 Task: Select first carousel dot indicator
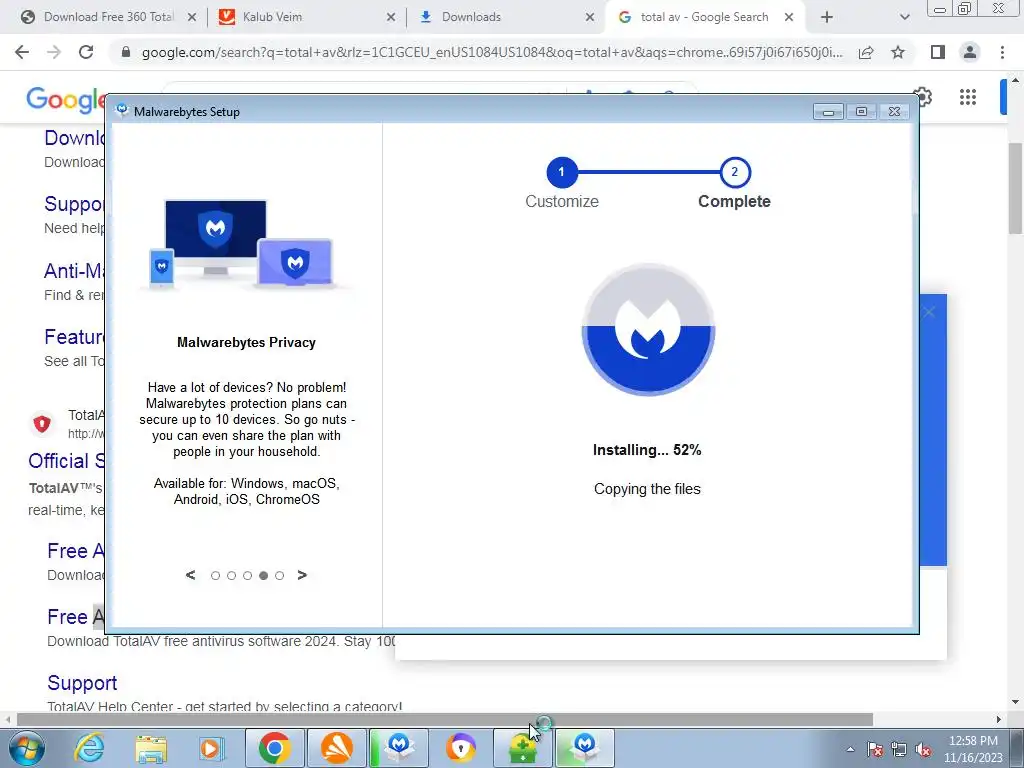[x=216, y=576]
